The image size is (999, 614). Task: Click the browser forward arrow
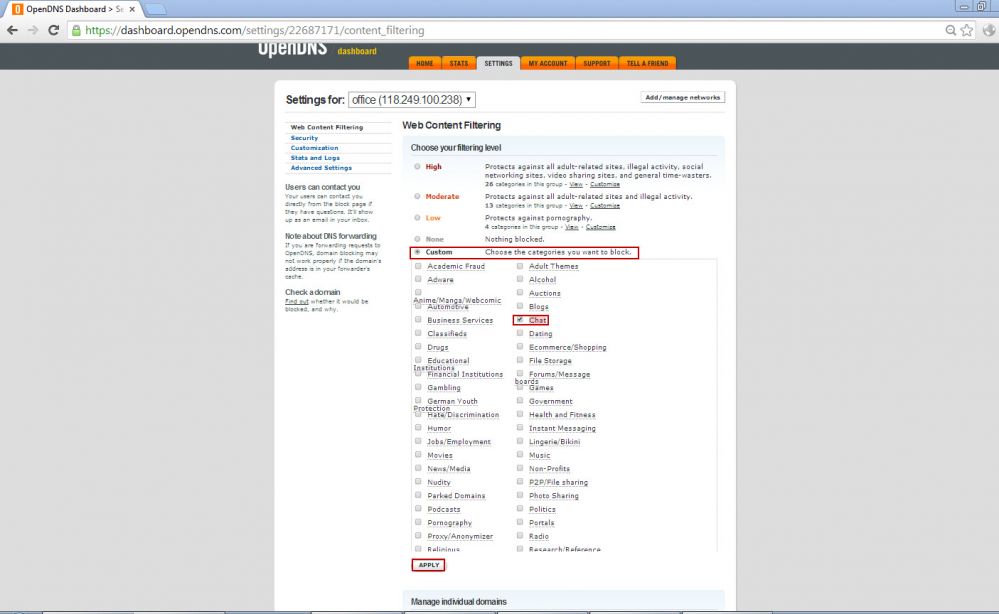(x=33, y=30)
